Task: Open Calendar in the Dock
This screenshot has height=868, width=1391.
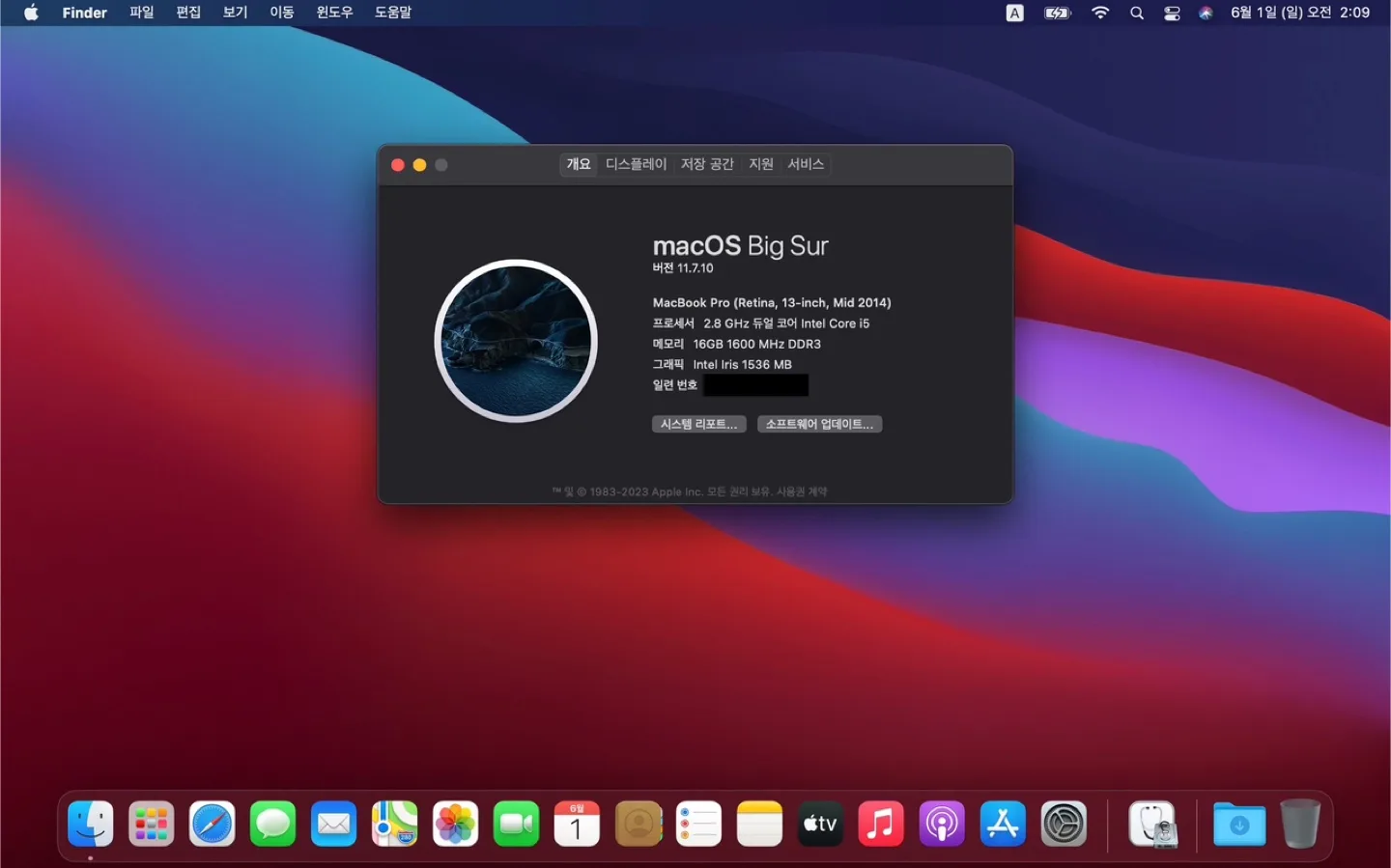Action: [578, 824]
